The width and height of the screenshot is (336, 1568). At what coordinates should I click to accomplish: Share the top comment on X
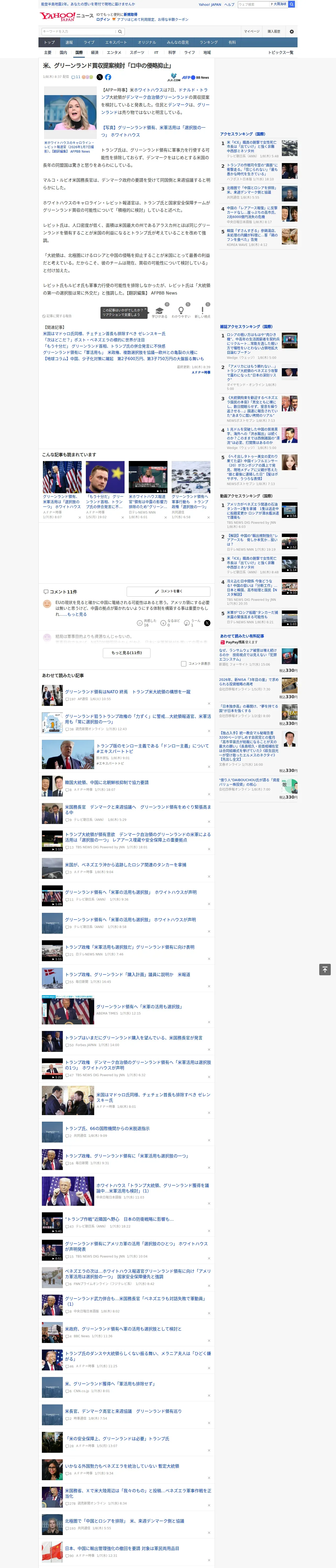(x=207, y=623)
